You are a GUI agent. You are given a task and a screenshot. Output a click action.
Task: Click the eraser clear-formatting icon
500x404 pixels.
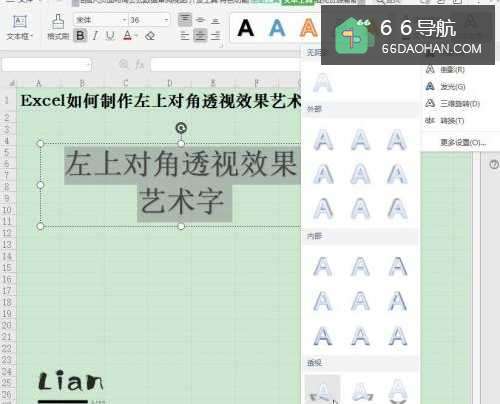(150, 36)
